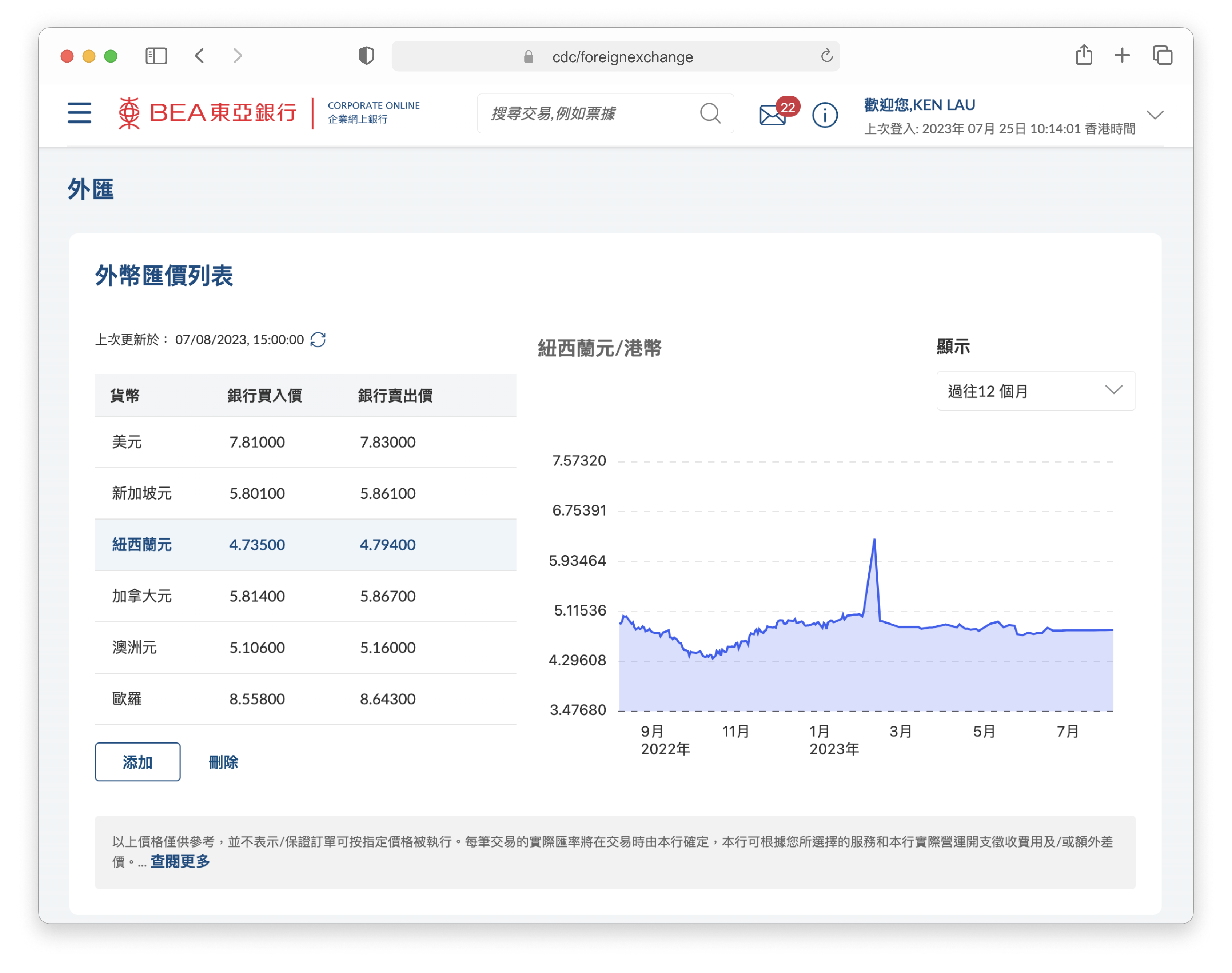Click the 7月 chart axis label

(x=1067, y=731)
